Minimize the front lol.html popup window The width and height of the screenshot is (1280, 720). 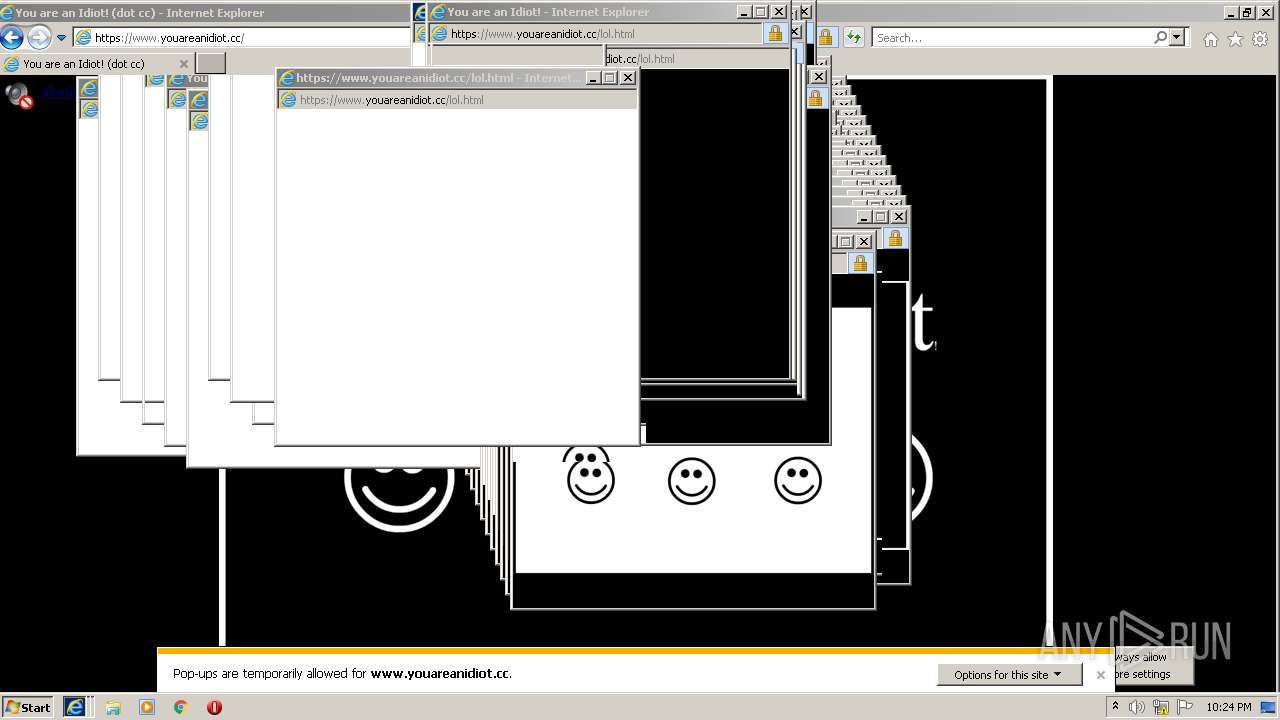[x=592, y=77]
